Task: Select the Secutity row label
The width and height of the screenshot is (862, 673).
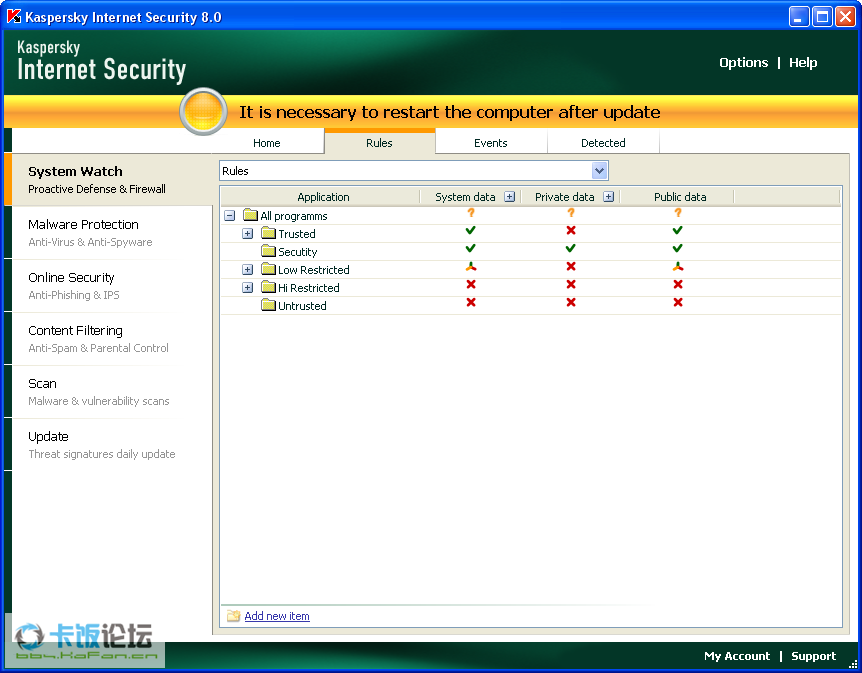Action: pyautogui.click(x=297, y=252)
